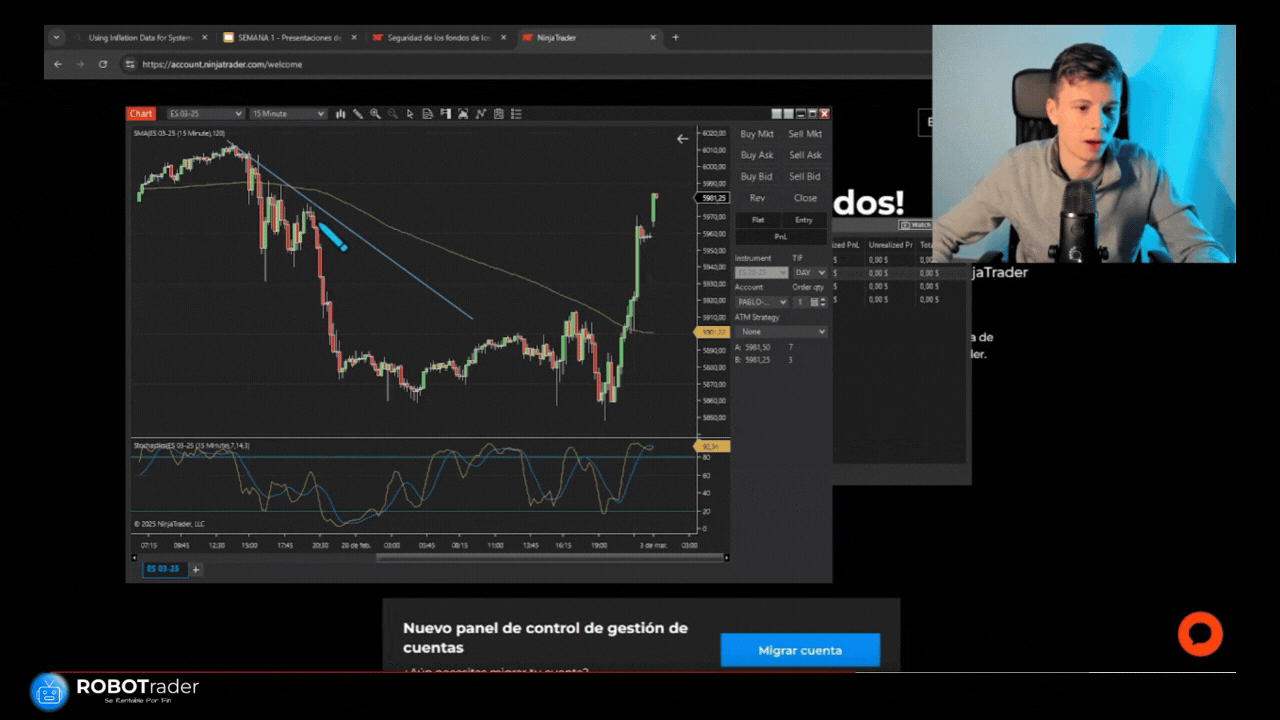Click the Close position button

805,198
